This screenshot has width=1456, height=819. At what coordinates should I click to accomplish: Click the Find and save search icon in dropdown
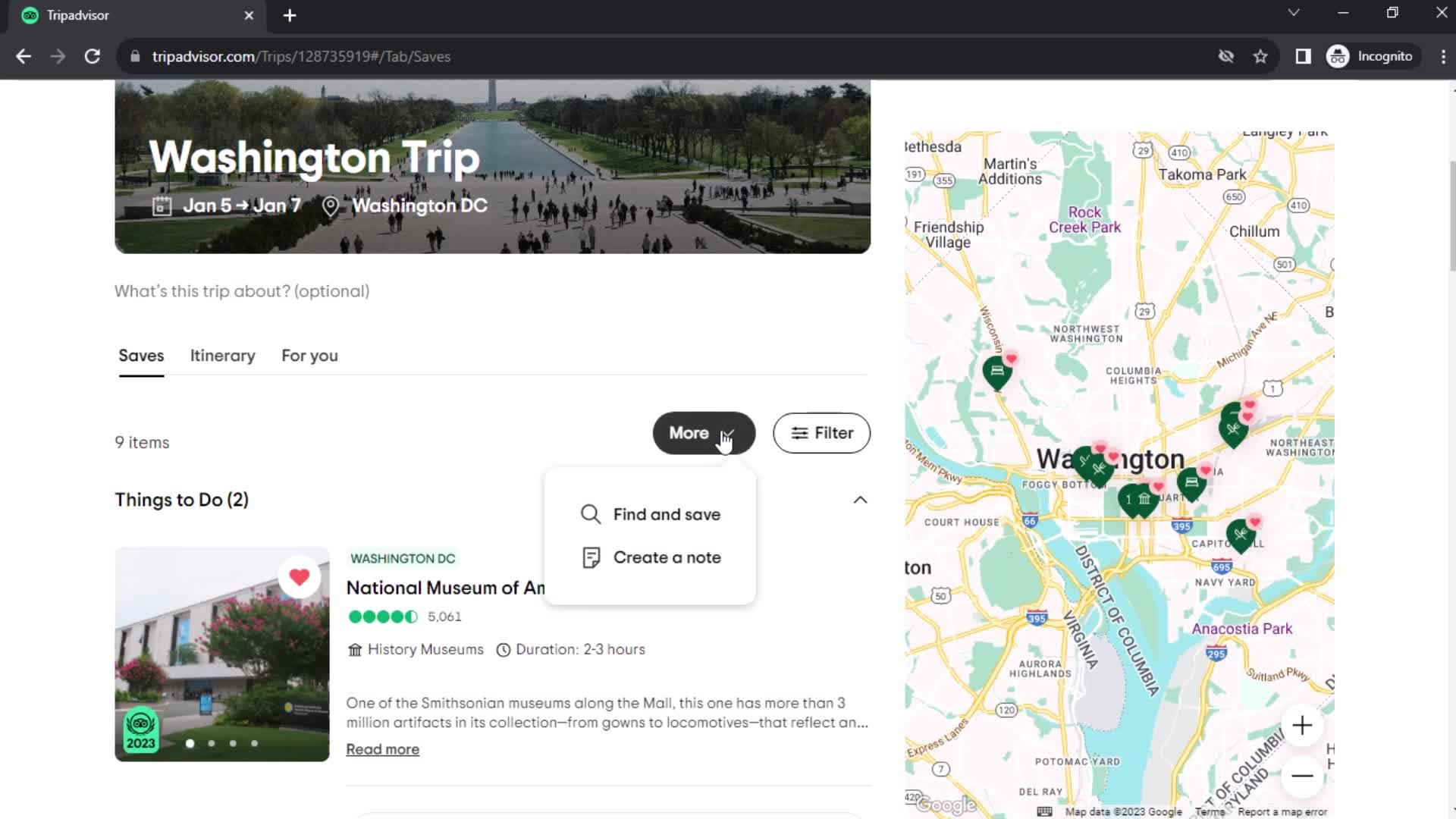tap(590, 514)
